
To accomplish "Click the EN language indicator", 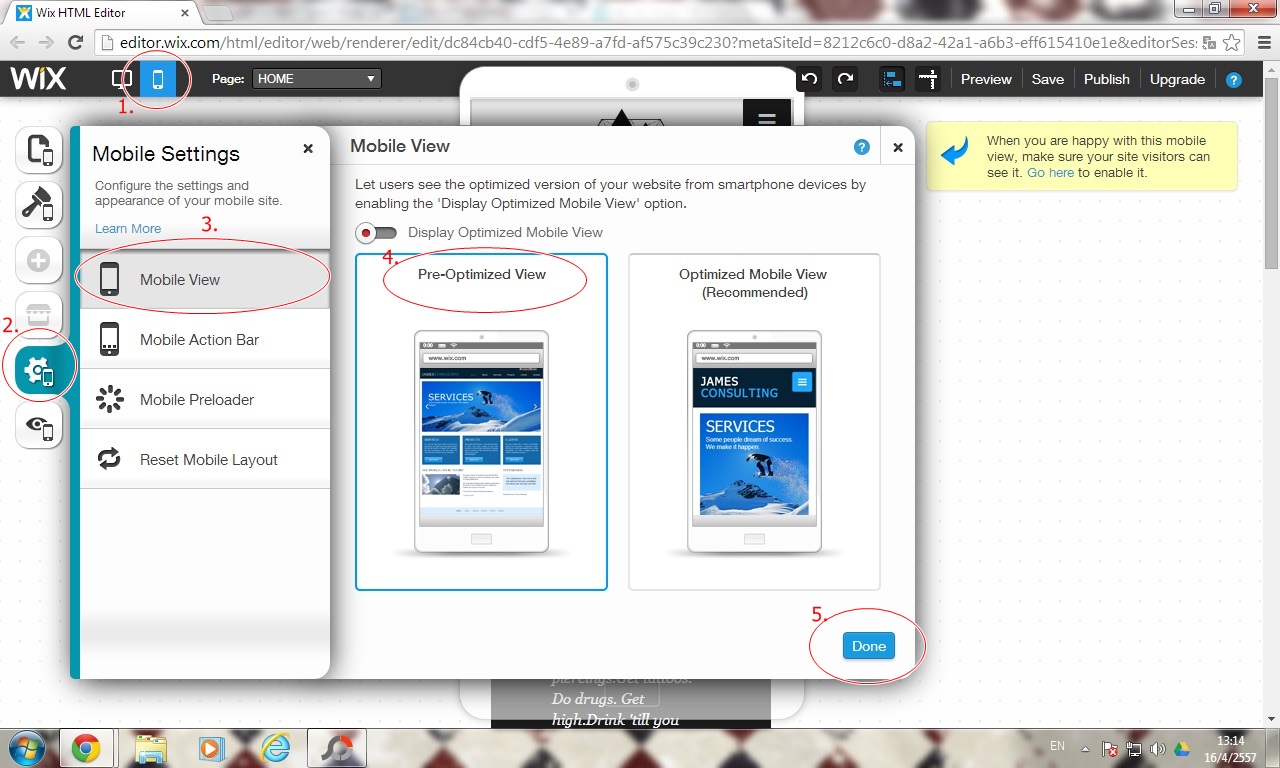I will (1058, 746).
